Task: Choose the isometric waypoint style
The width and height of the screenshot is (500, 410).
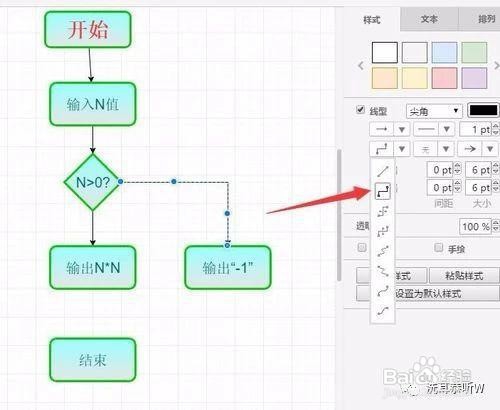Action: pyautogui.click(x=383, y=251)
